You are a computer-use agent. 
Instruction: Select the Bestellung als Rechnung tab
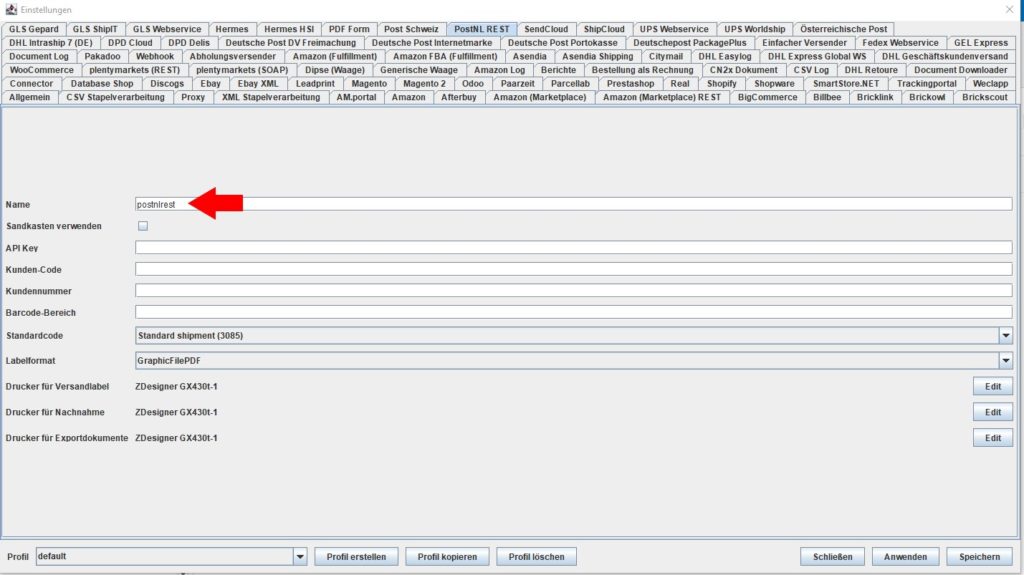[x=643, y=70]
